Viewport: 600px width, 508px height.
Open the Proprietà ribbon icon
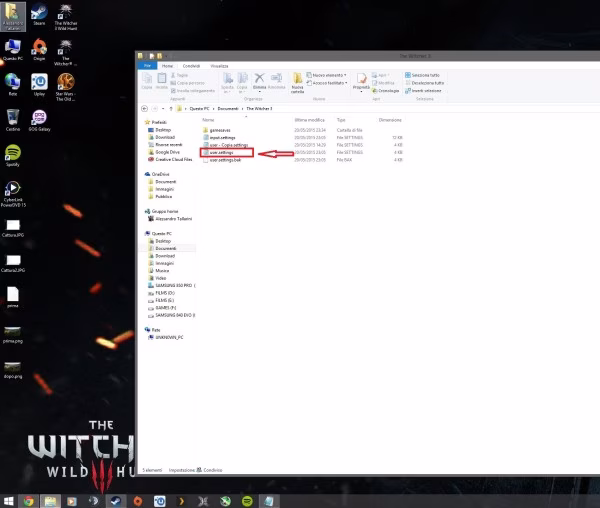tap(361, 82)
